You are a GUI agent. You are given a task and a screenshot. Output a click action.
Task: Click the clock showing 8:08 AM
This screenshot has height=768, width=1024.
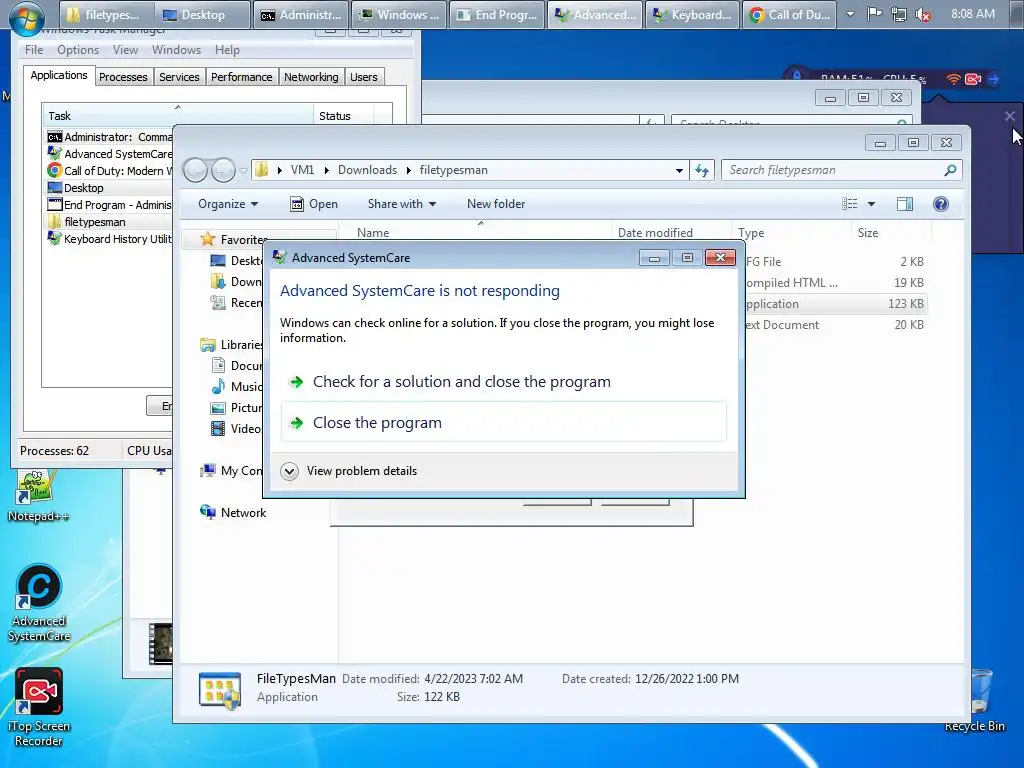(x=973, y=14)
